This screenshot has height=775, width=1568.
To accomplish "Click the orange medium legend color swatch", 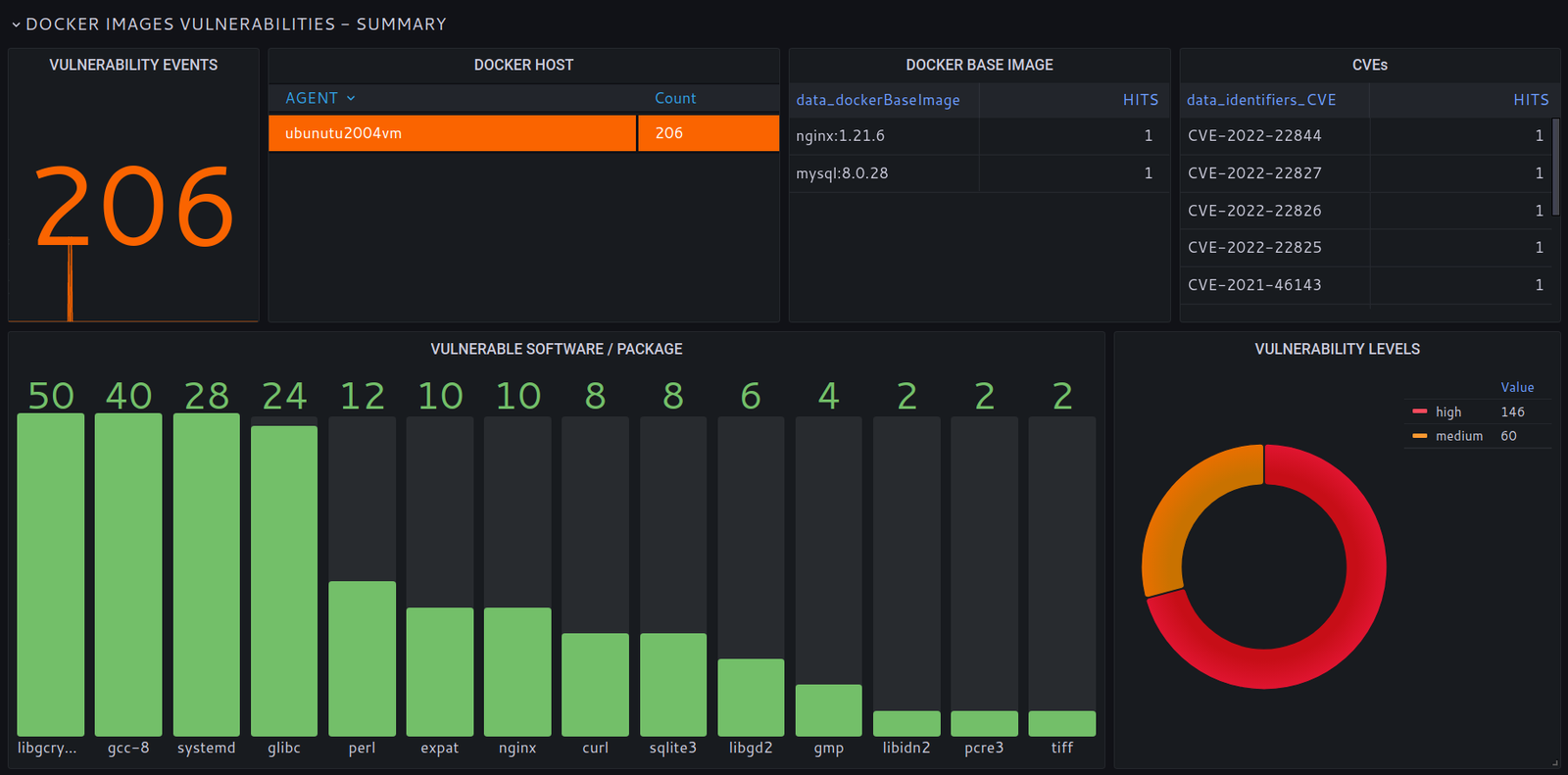I will tap(1419, 436).
